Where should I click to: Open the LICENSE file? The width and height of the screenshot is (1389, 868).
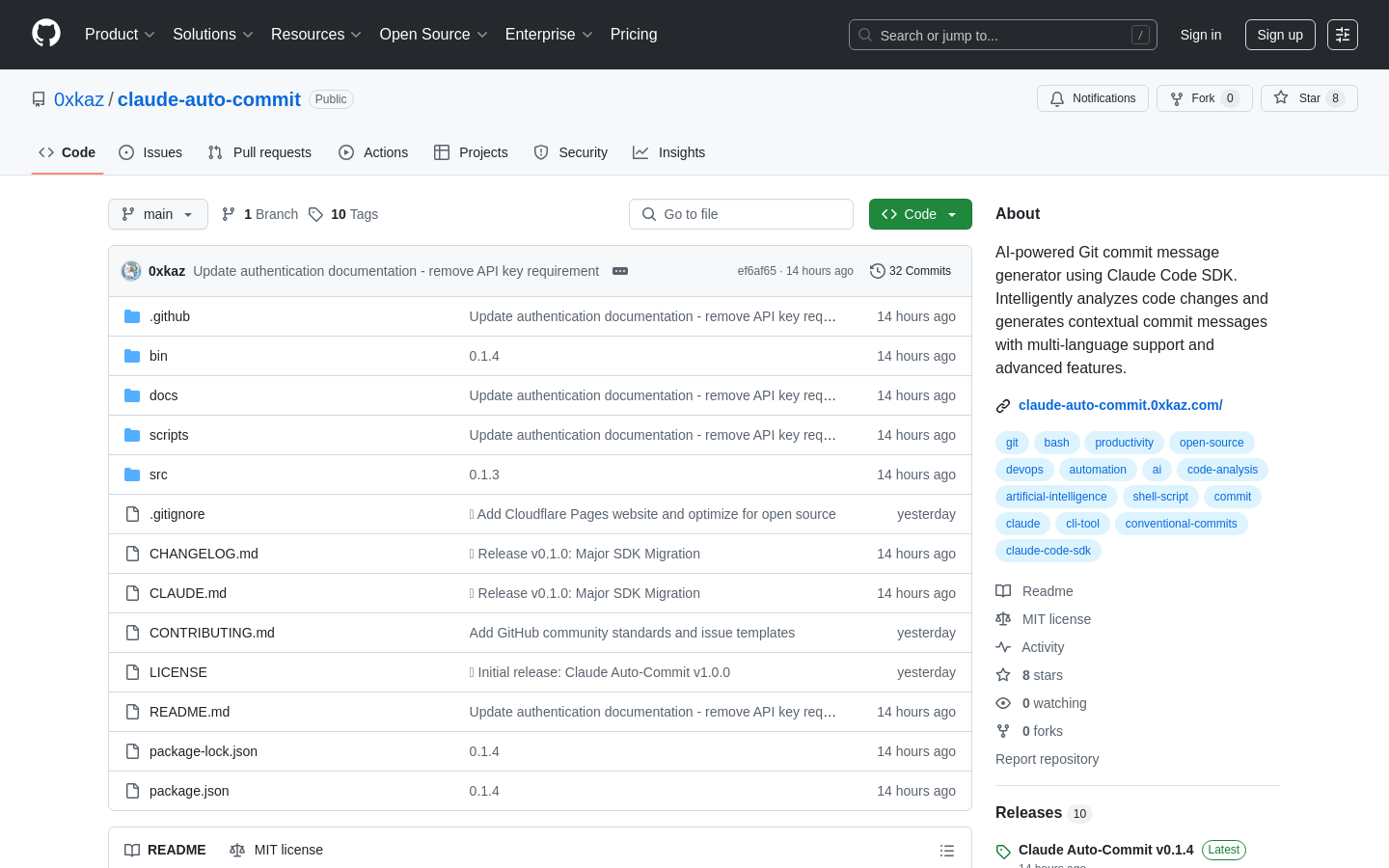point(178,672)
